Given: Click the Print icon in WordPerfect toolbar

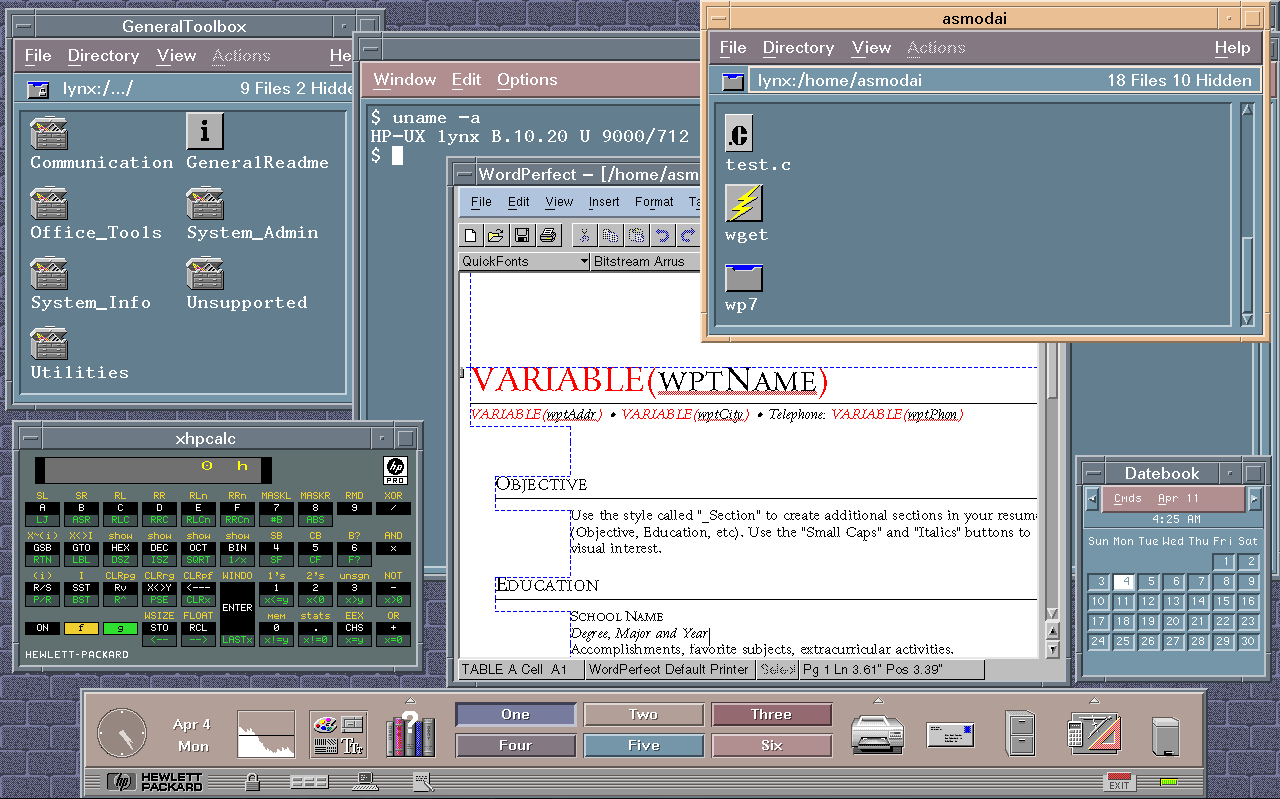Looking at the screenshot, I should [547, 235].
